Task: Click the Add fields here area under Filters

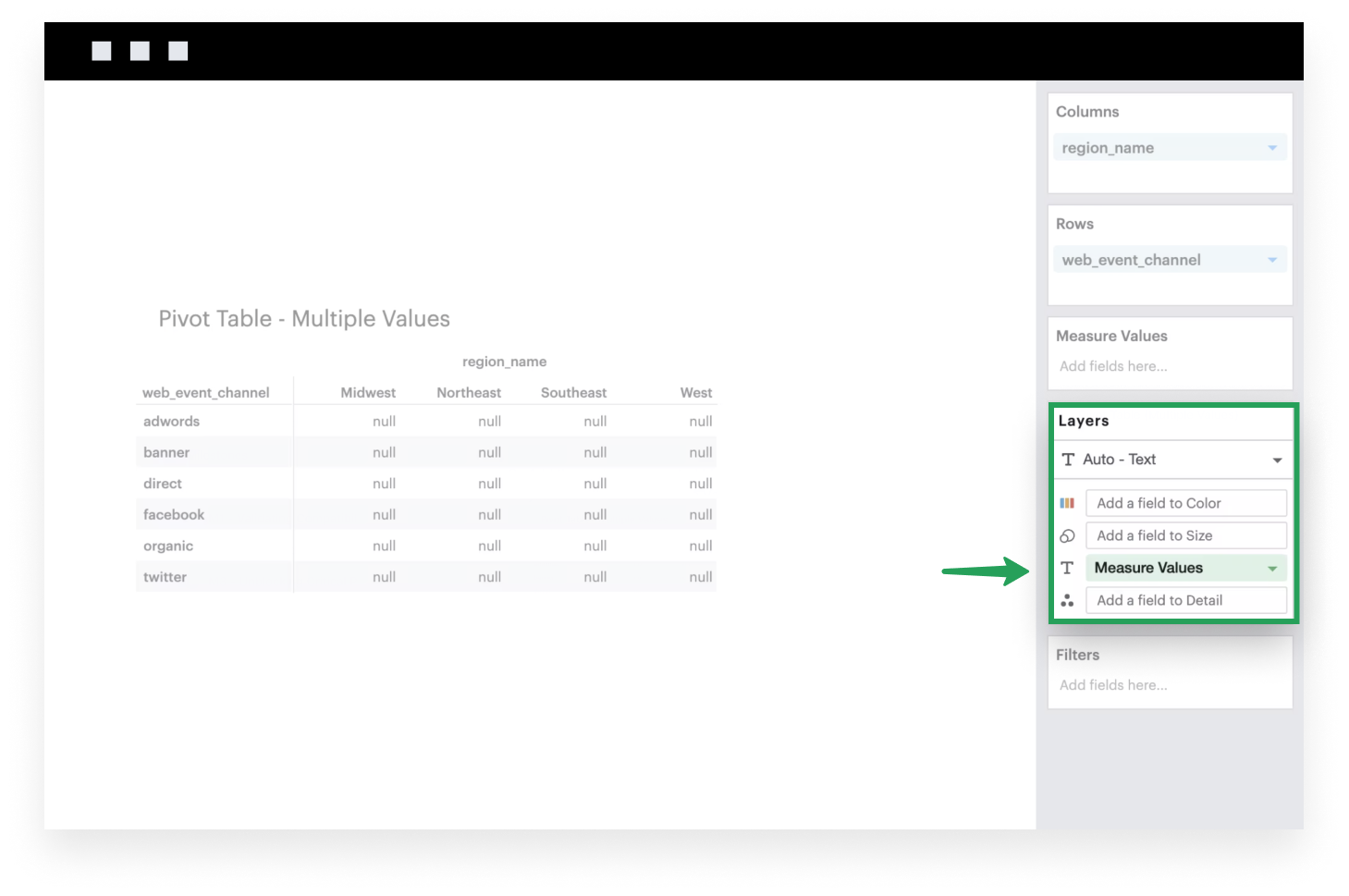Action: tap(1113, 684)
